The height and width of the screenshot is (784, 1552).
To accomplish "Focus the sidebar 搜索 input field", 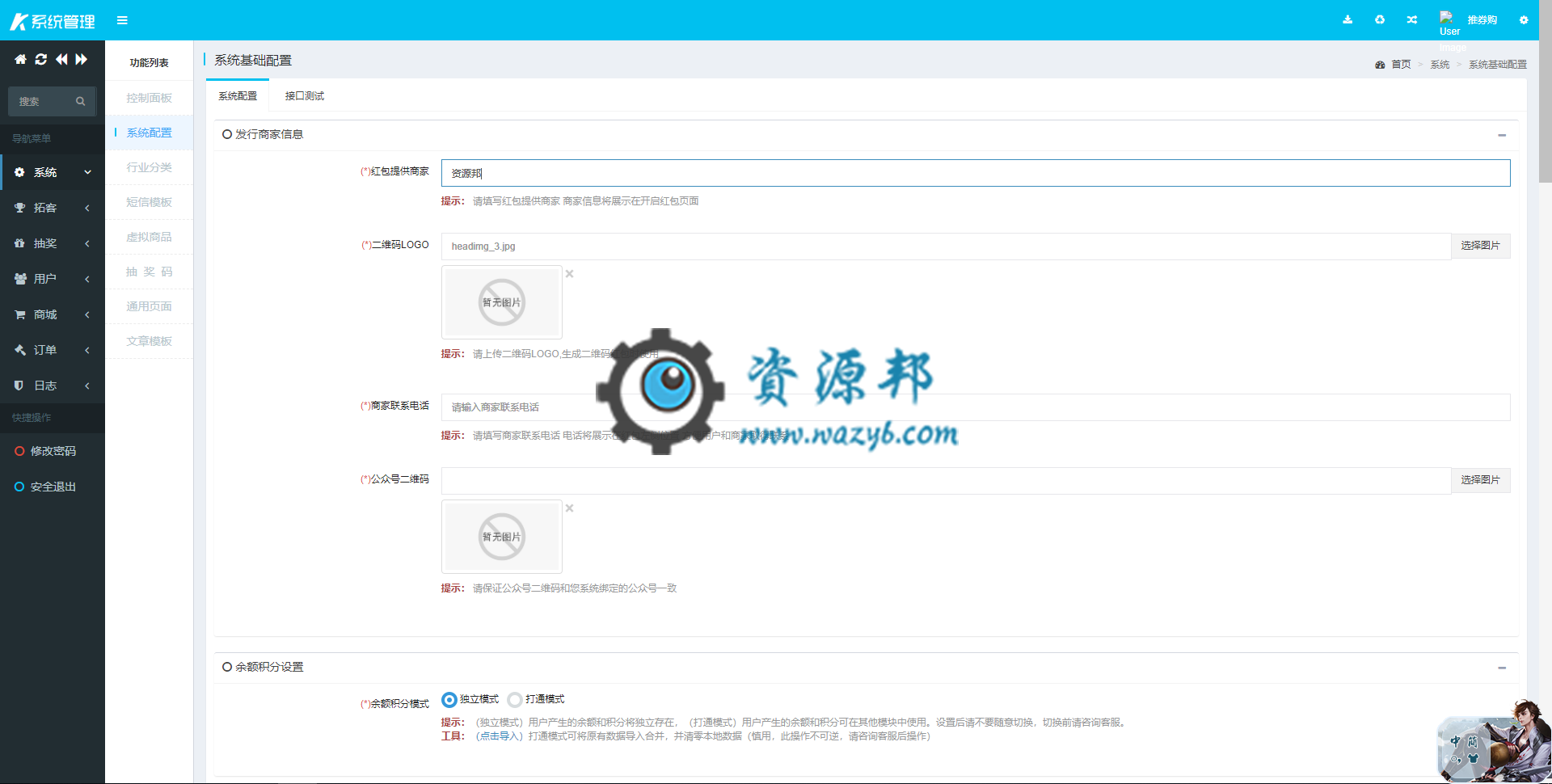I will [x=42, y=101].
